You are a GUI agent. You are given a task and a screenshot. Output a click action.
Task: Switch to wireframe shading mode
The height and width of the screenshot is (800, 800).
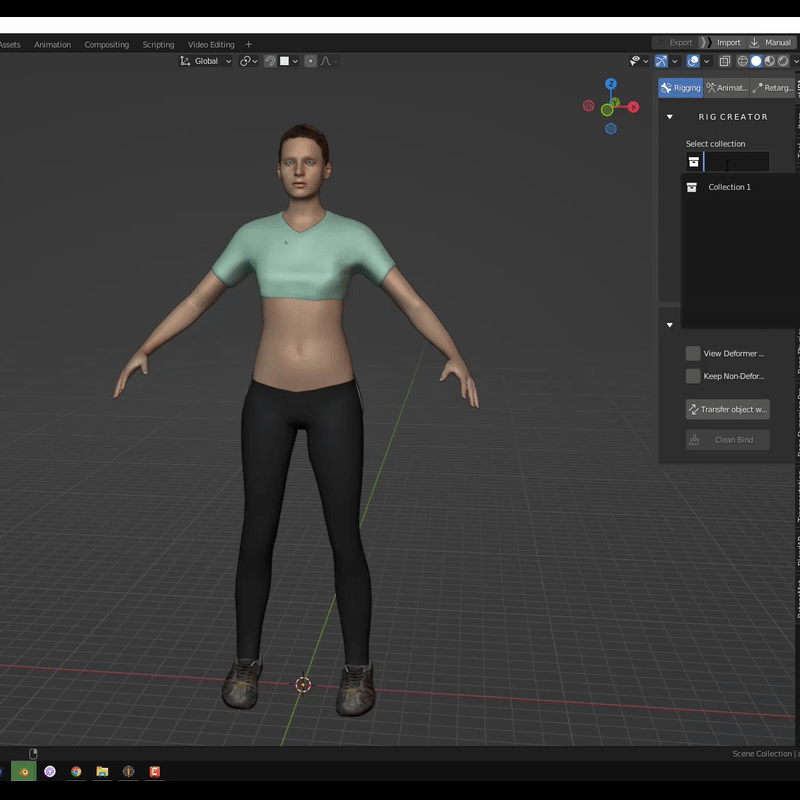coord(742,61)
